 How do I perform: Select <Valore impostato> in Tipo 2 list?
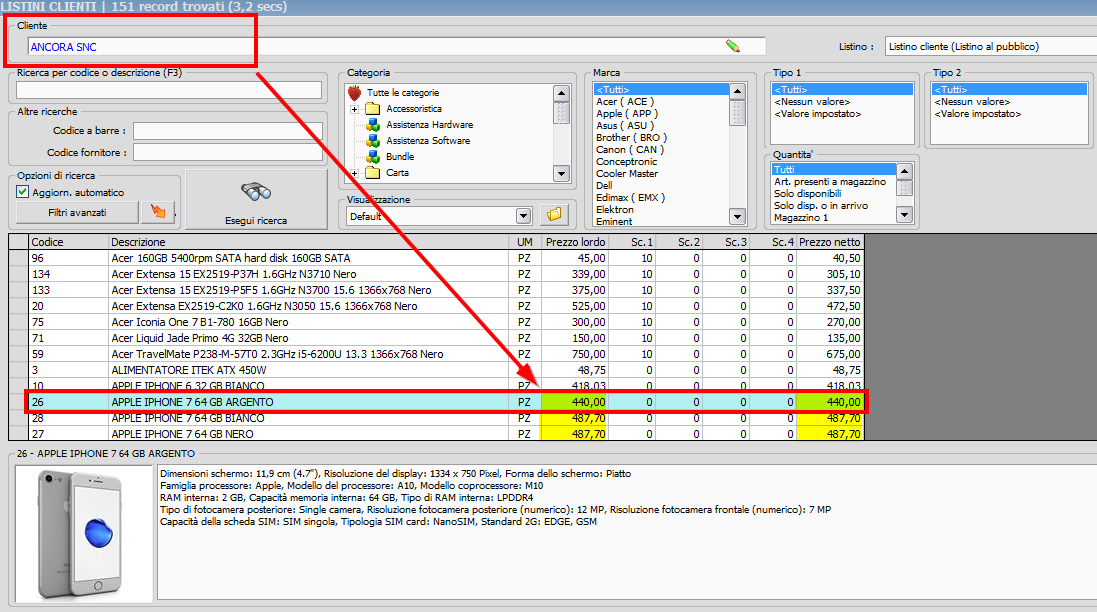[x=977, y=113]
